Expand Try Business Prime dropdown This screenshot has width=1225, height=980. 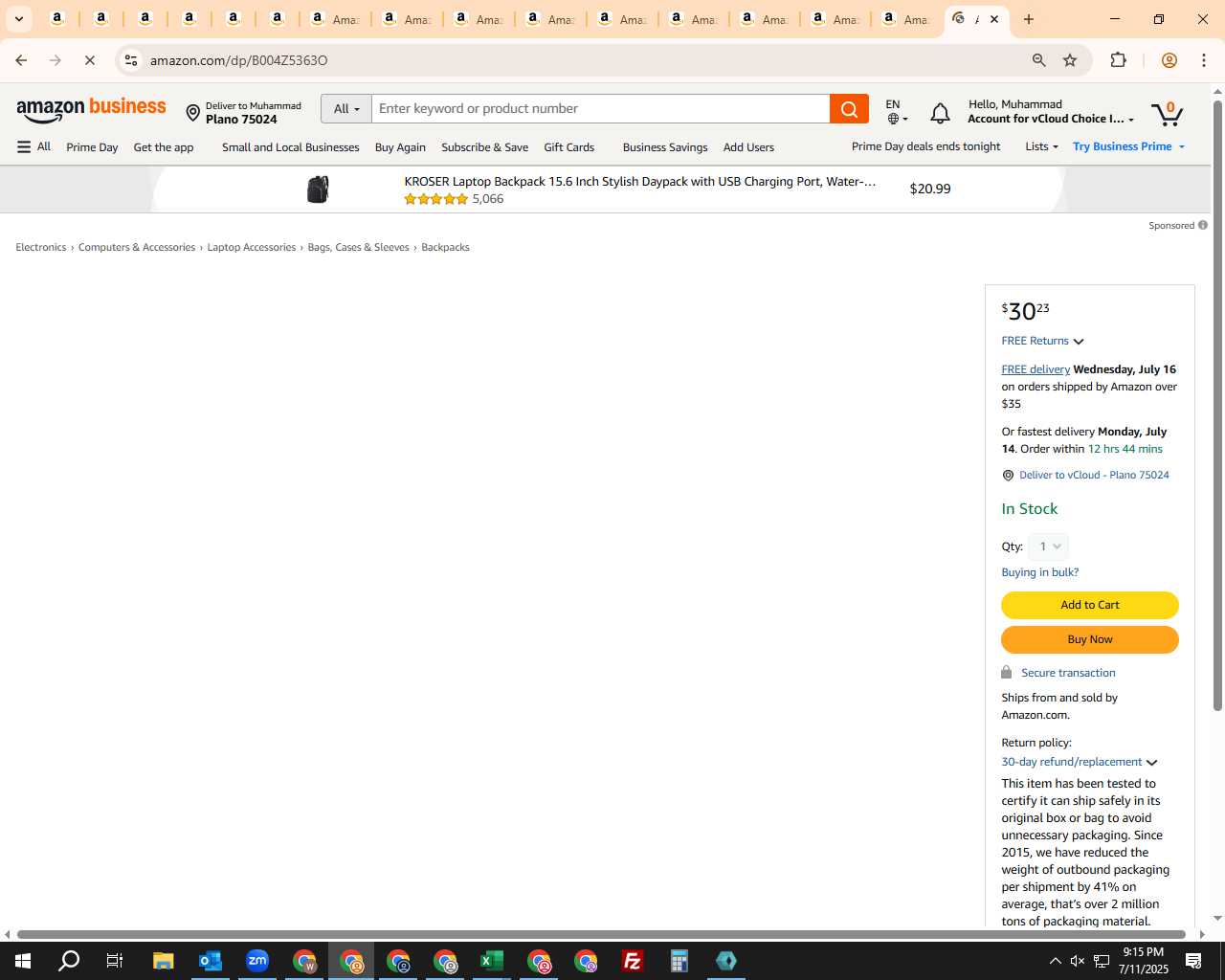coord(1129,146)
